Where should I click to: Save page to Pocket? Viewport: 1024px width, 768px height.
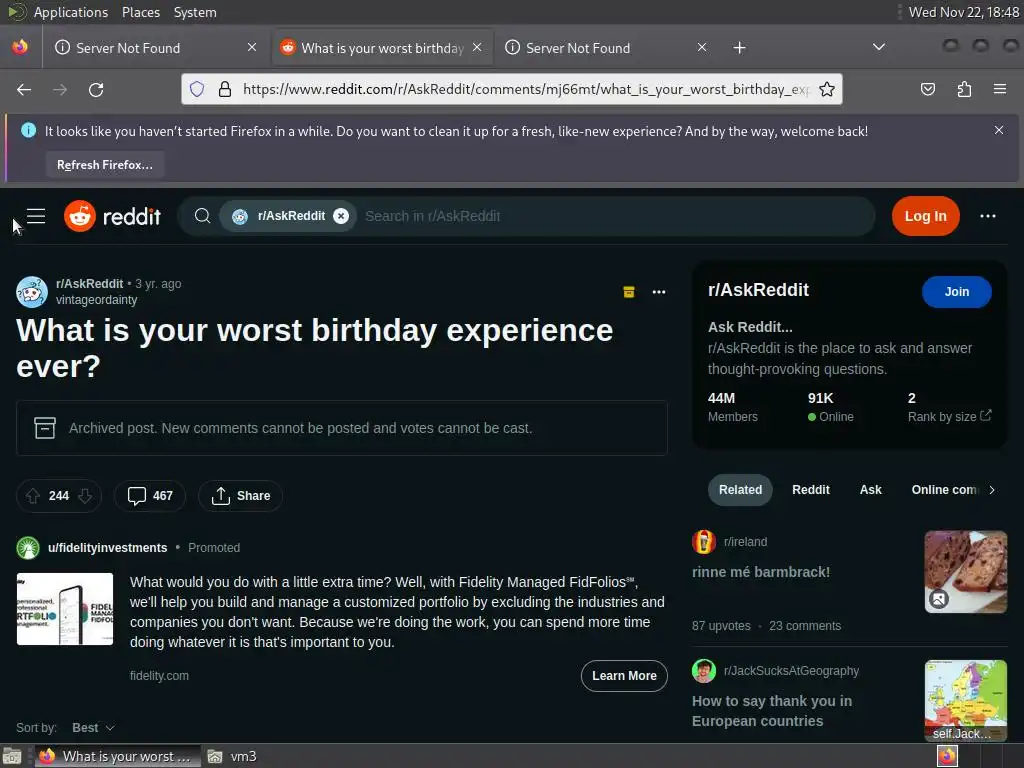tap(928, 89)
